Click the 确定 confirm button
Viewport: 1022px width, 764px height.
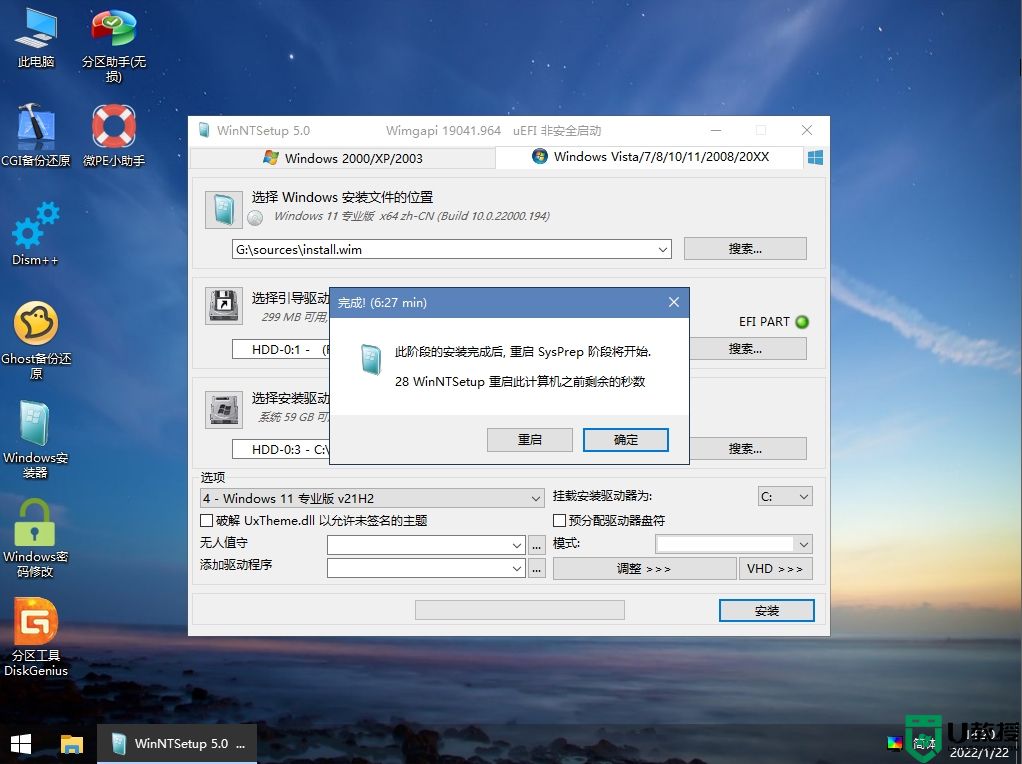(x=625, y=440)
